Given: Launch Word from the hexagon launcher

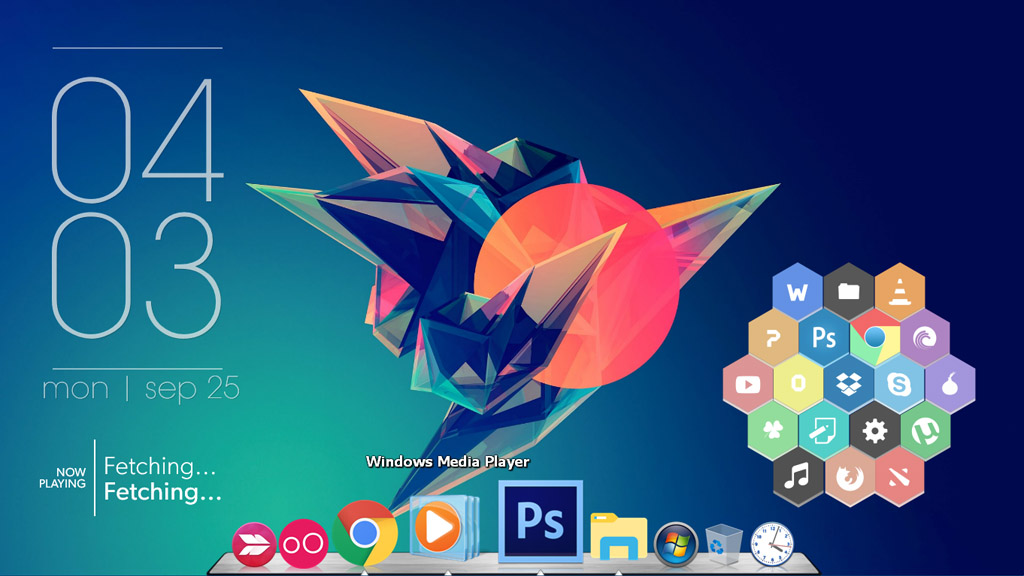Looking at the screenshot, I should [x=797, y=293].
